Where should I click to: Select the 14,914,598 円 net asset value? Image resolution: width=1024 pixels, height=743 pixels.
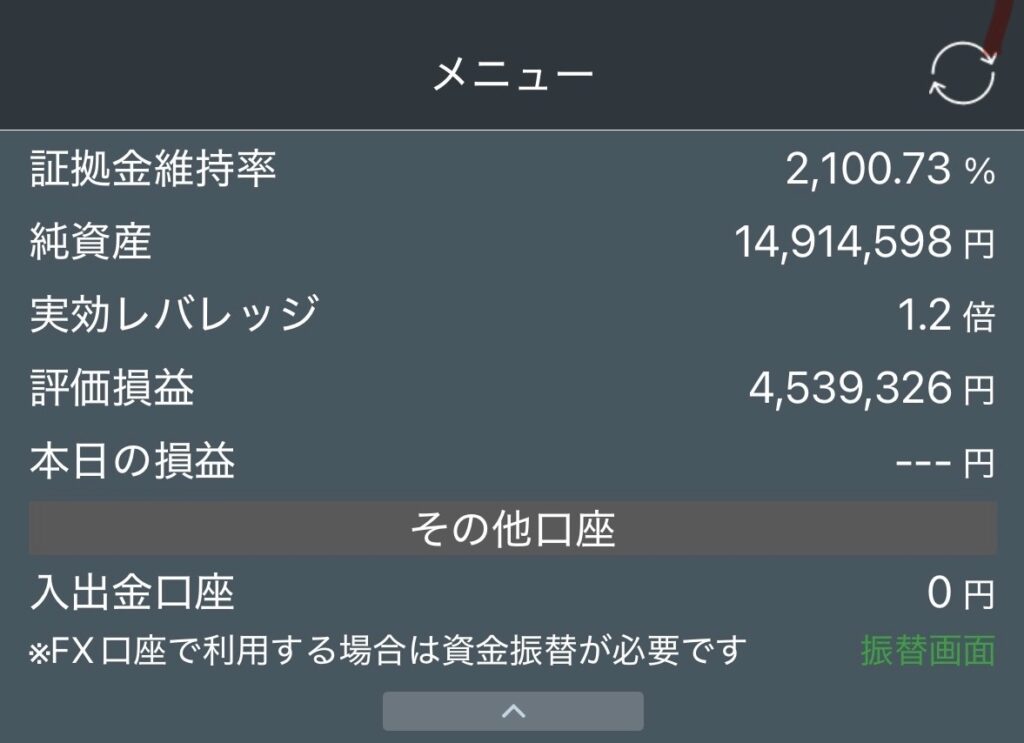865,242
